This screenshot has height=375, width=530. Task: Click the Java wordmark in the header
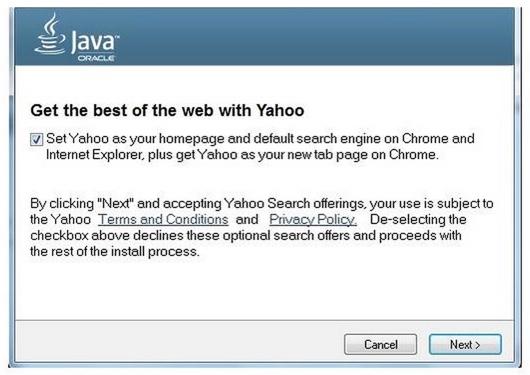[x=95, y=41]
